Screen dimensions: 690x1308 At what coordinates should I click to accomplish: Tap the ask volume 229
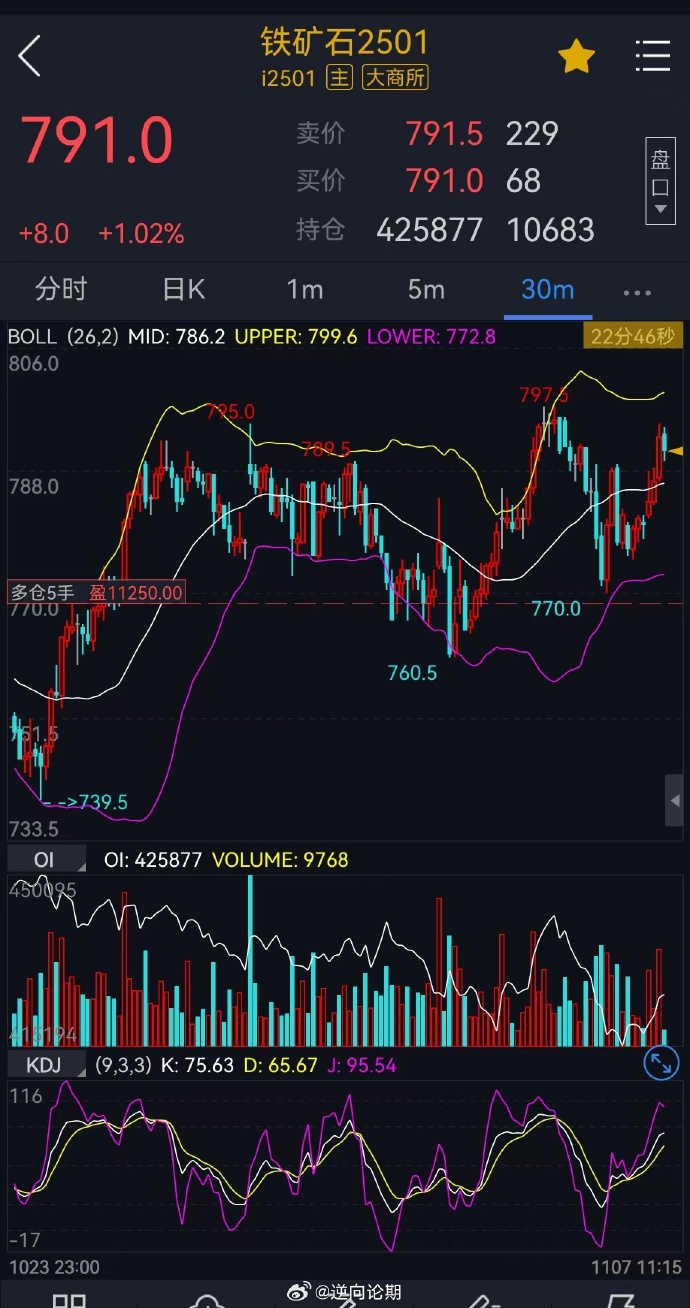click(x=532, y=134)
